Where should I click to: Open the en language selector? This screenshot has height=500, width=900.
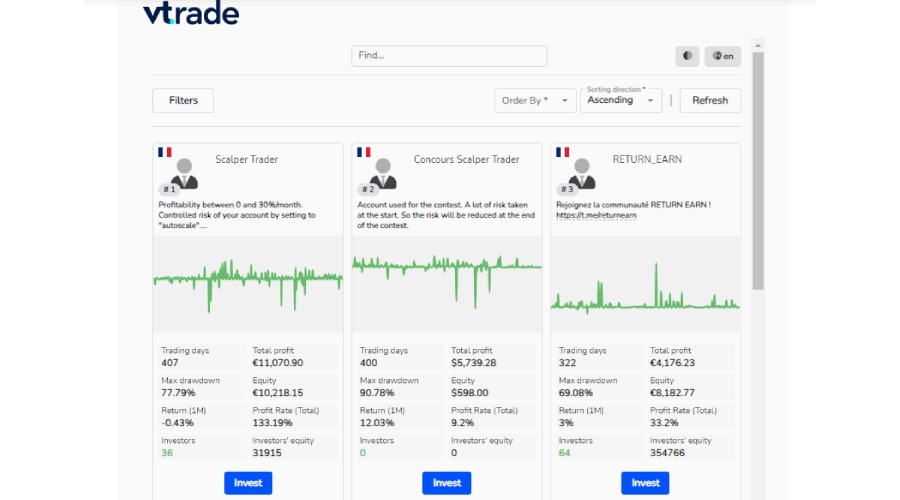(723, 56)
